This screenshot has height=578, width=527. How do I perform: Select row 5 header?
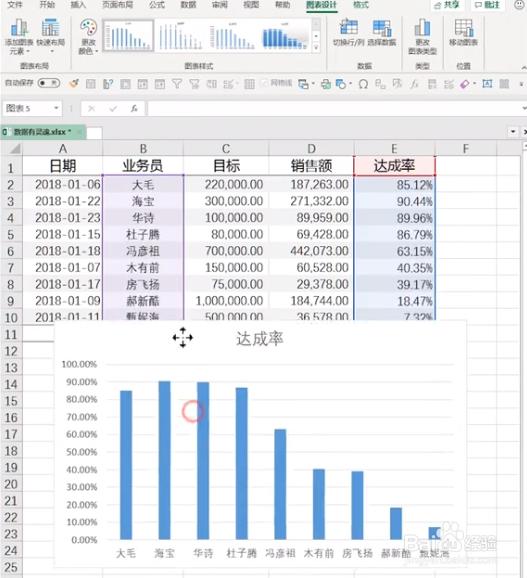(x=11, y=234)
